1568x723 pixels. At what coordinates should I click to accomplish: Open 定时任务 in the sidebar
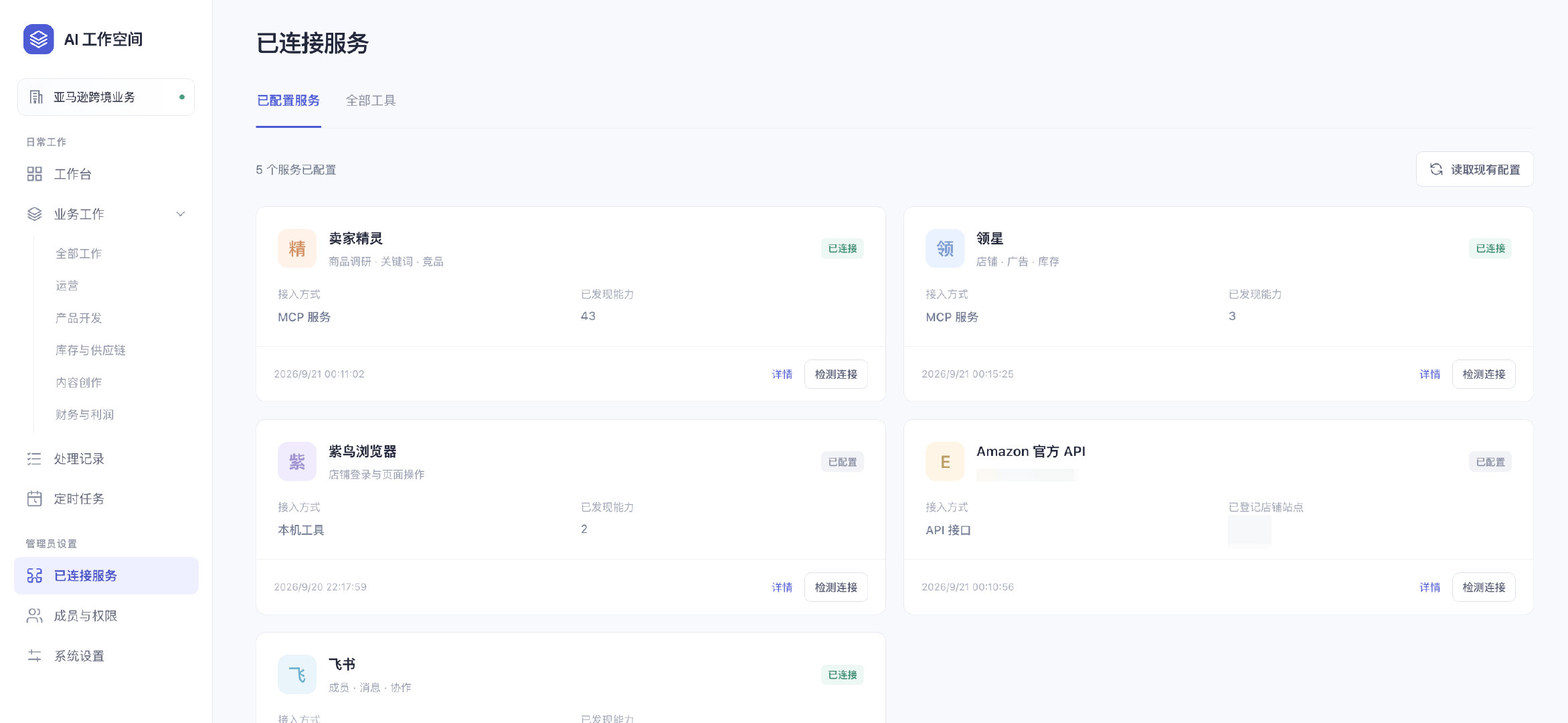106,499
